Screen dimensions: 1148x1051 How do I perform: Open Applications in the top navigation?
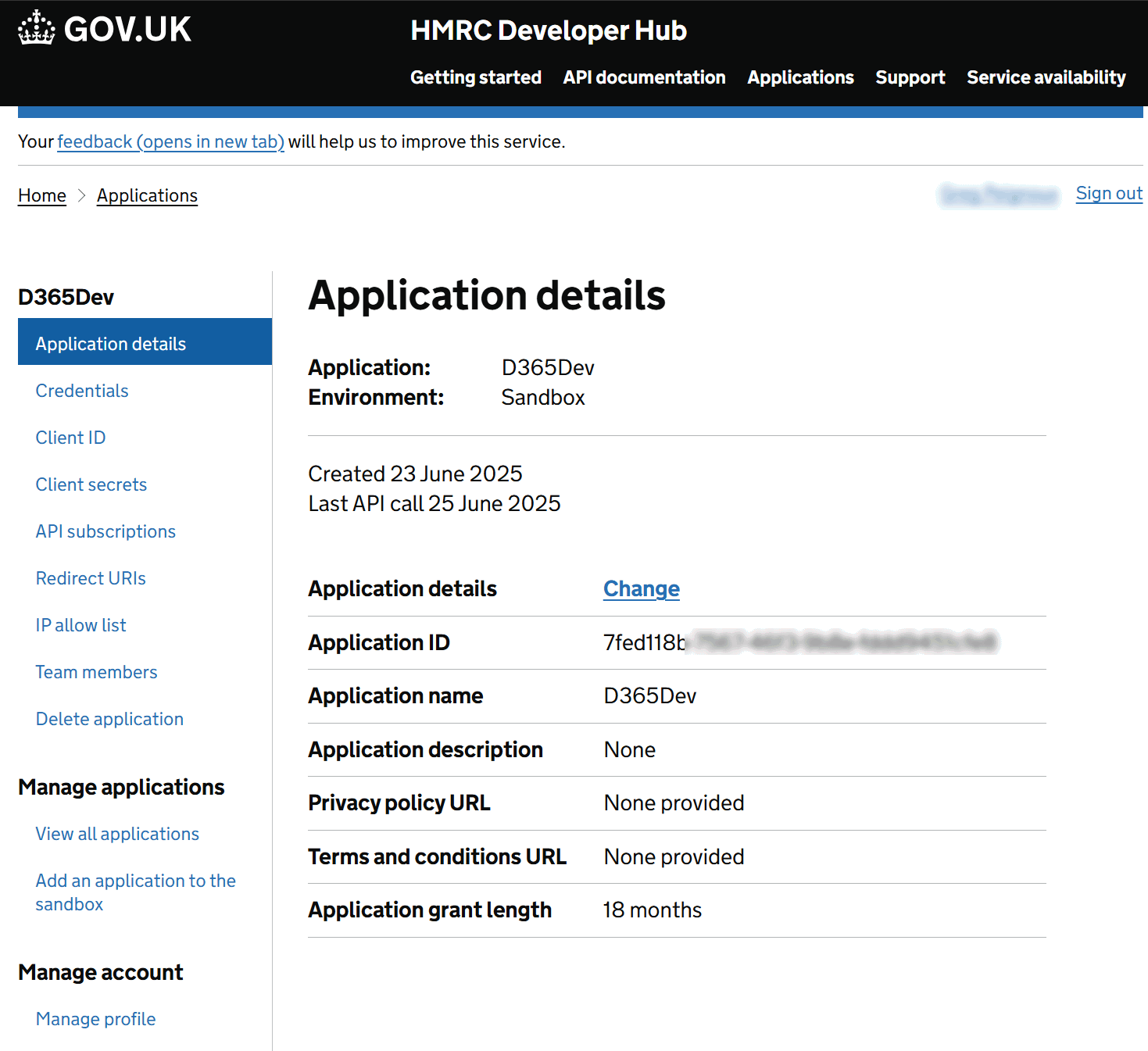pyautogui.click(x=801, y=77)
